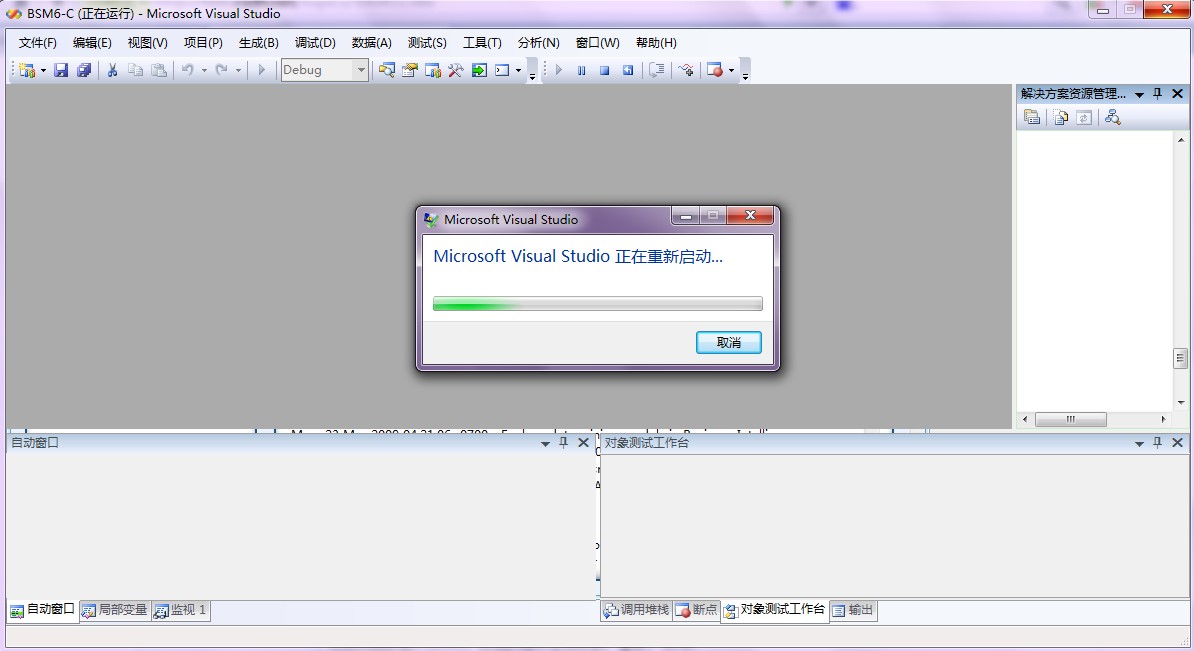The width and height of the screenshot is (1194, 651).
Task: Open the 数据(A) menu
Action: [372, 43]
